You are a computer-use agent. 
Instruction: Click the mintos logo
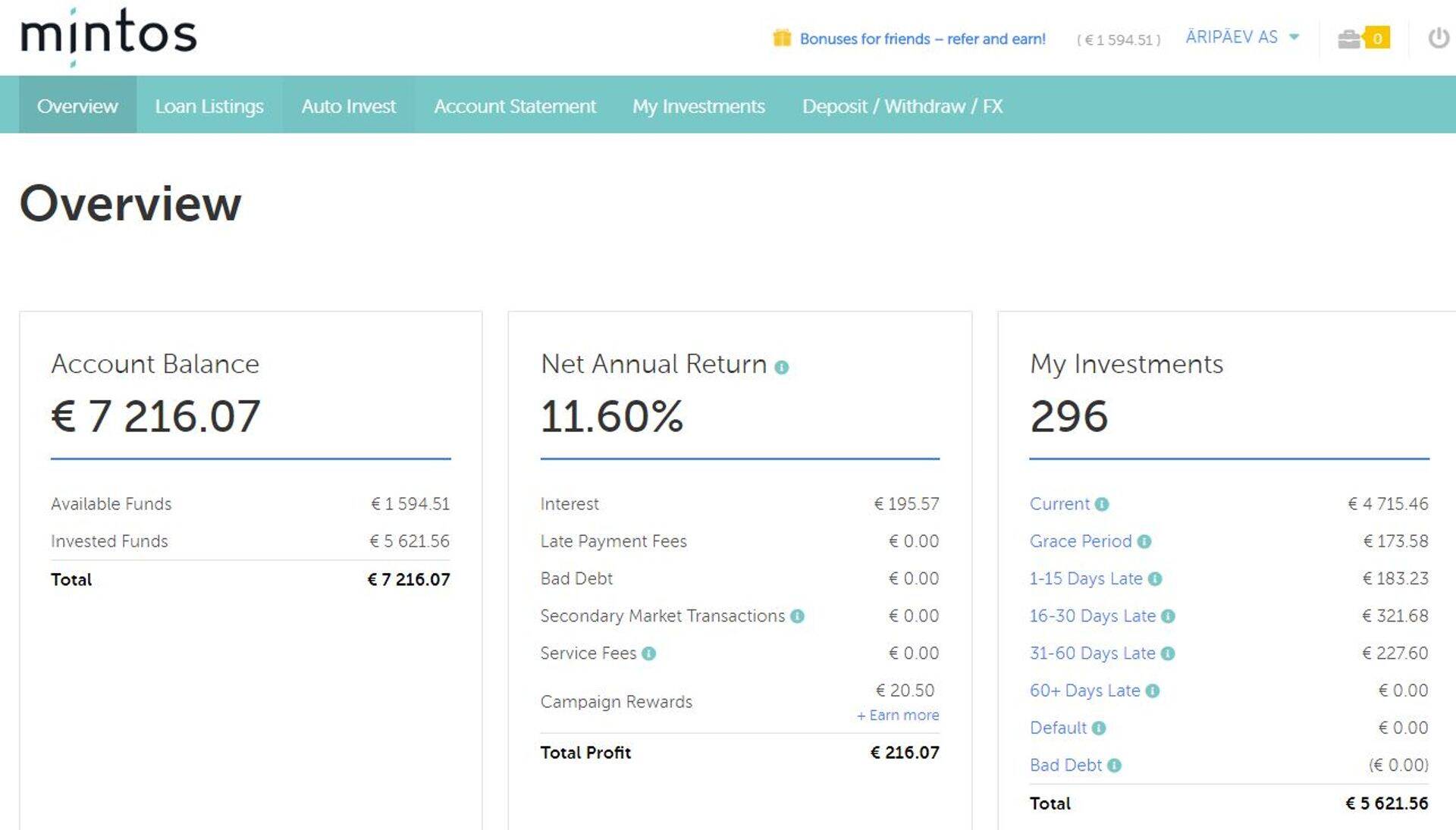108,35
